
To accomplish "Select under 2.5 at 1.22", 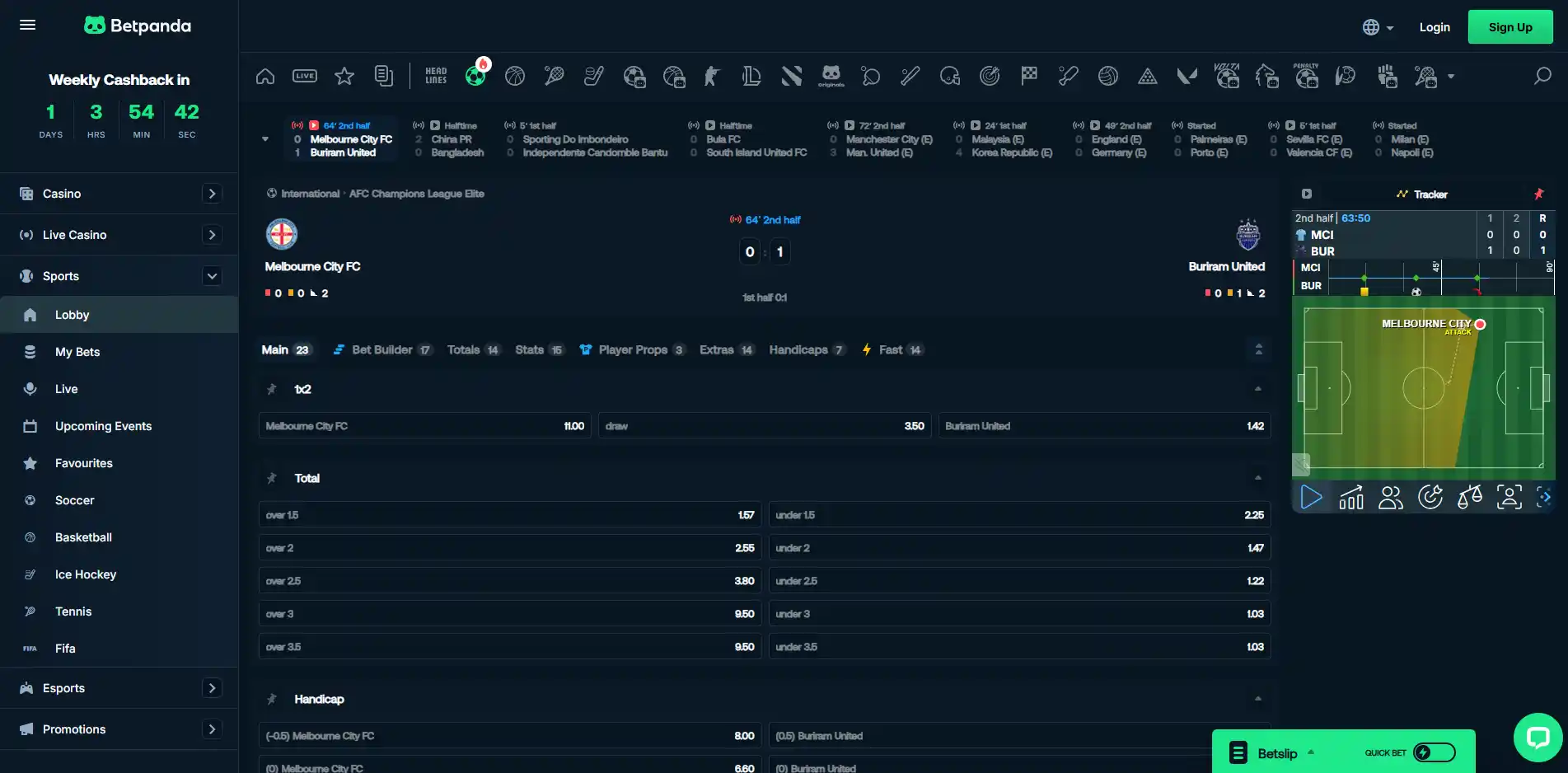I will coord(1020,581).
